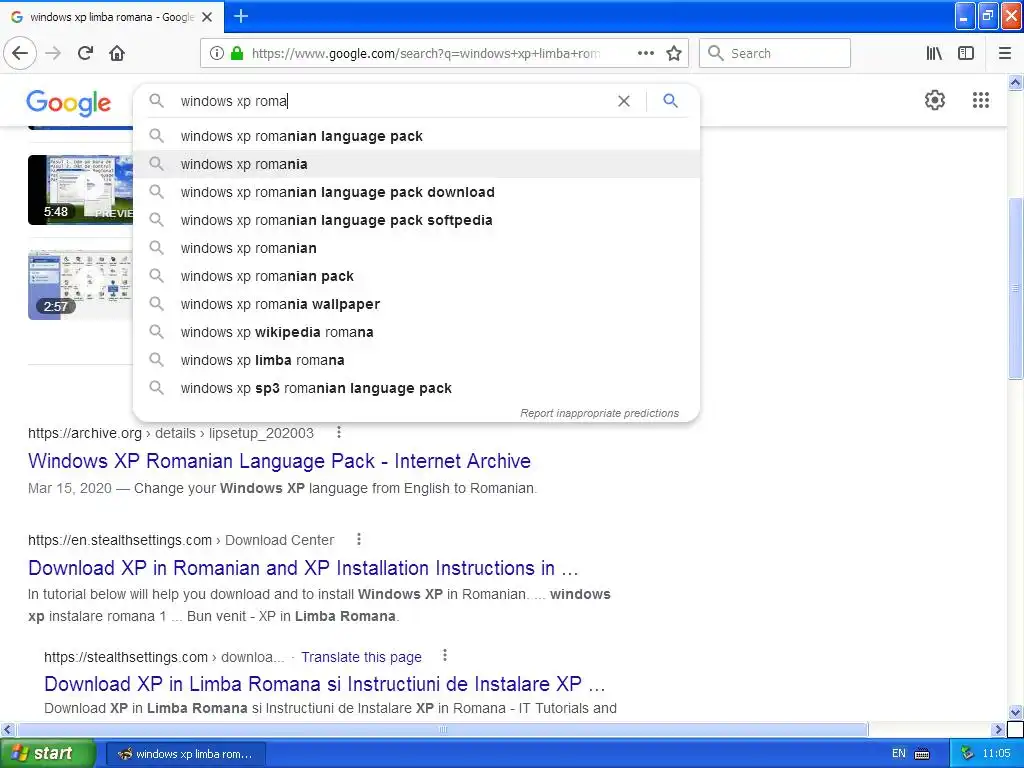1024x768 pixels.
Task: Pick the suggestion 'windows xp romanian'
Action: 416,248
